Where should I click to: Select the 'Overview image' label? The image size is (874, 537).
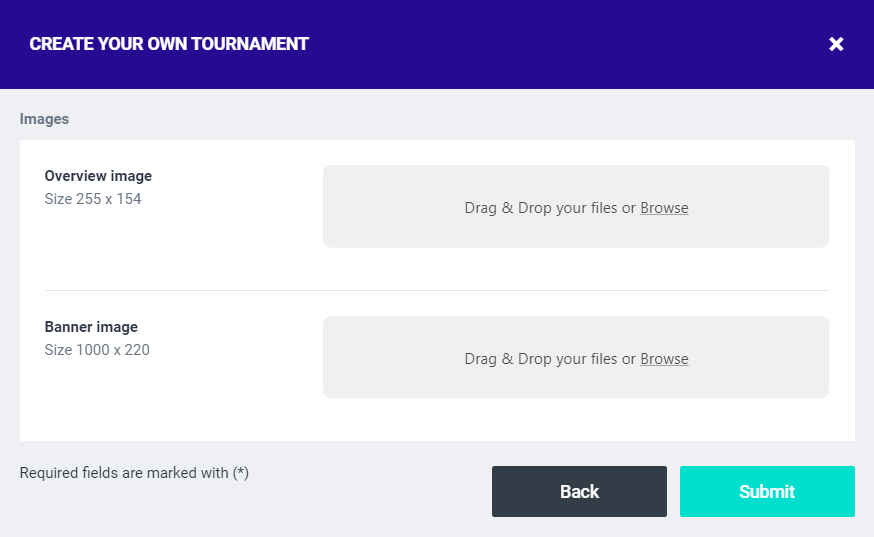click(x=98, y=176)
